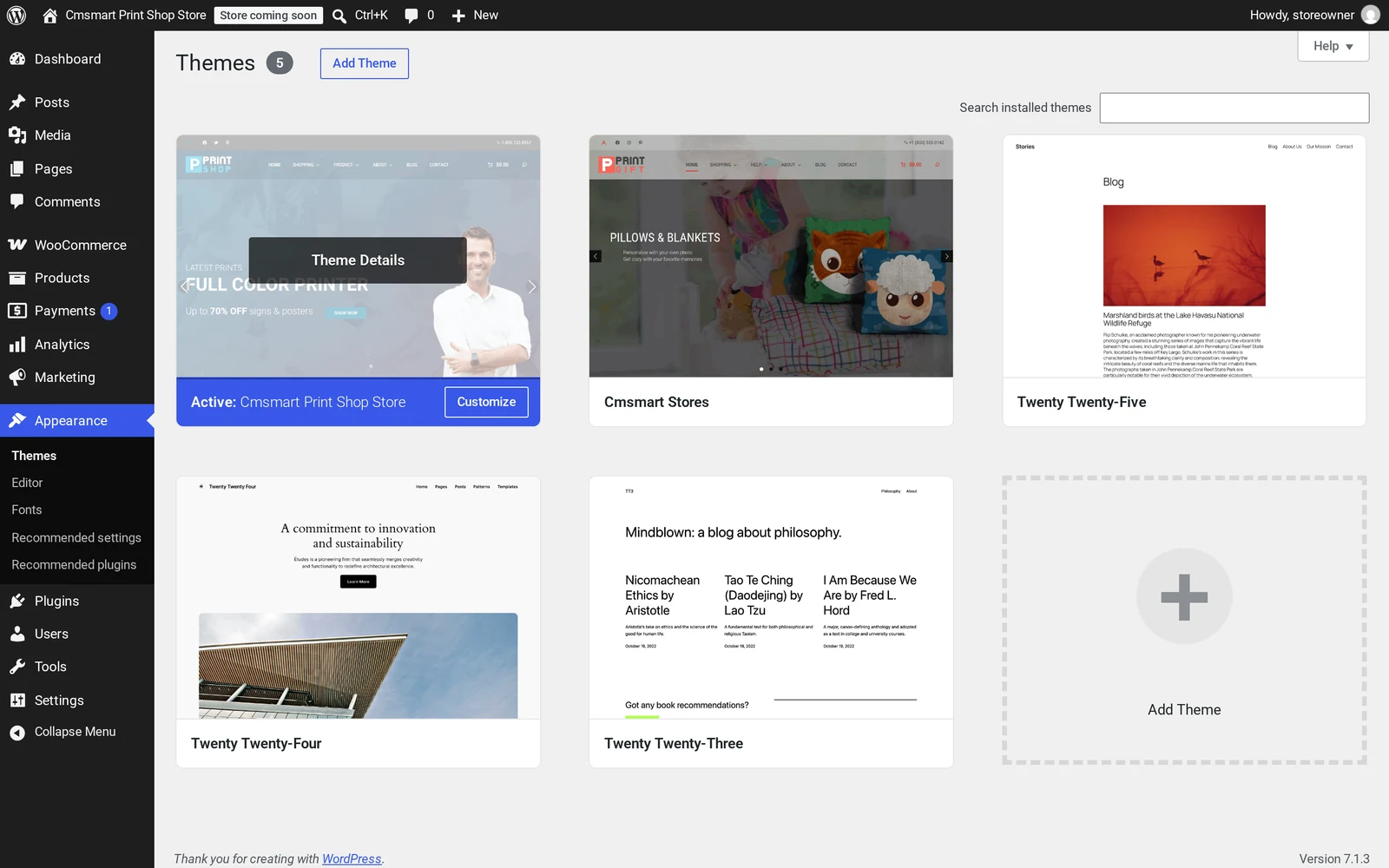Click the Marketing megaphone icon
The image size is (1389, 868).
point(17,378)
